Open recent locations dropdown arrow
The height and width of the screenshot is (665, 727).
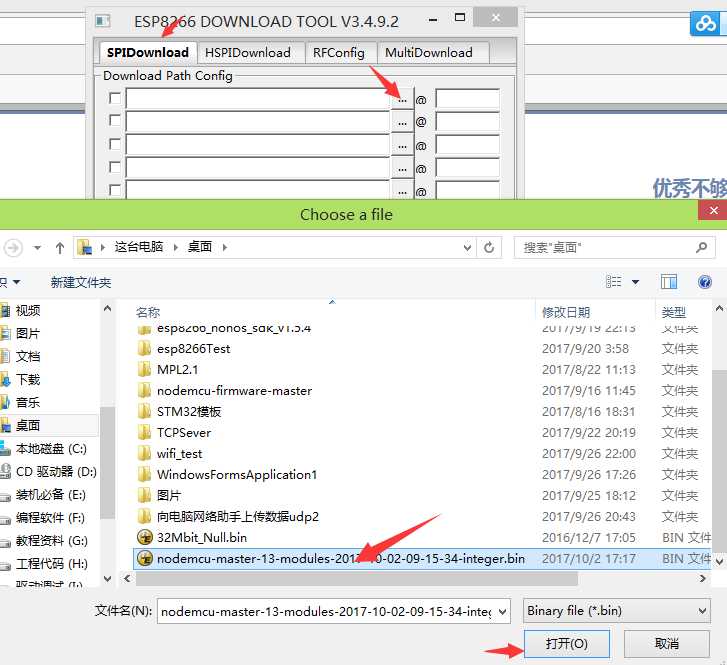38,248
